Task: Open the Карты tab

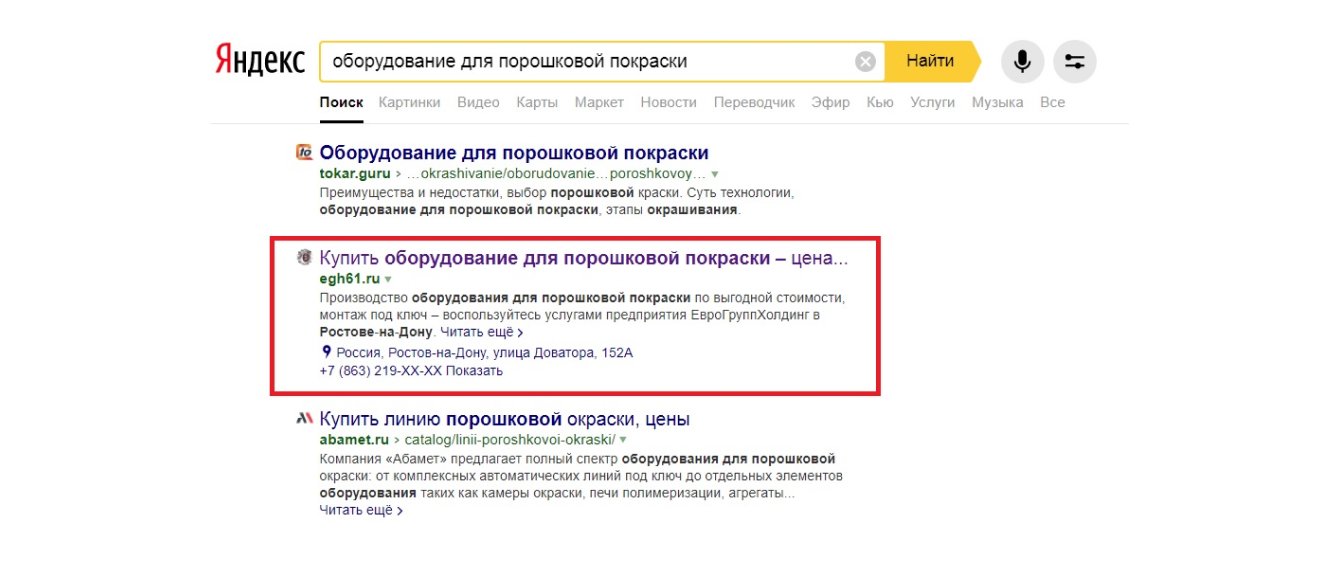Action: coord(537,102)
